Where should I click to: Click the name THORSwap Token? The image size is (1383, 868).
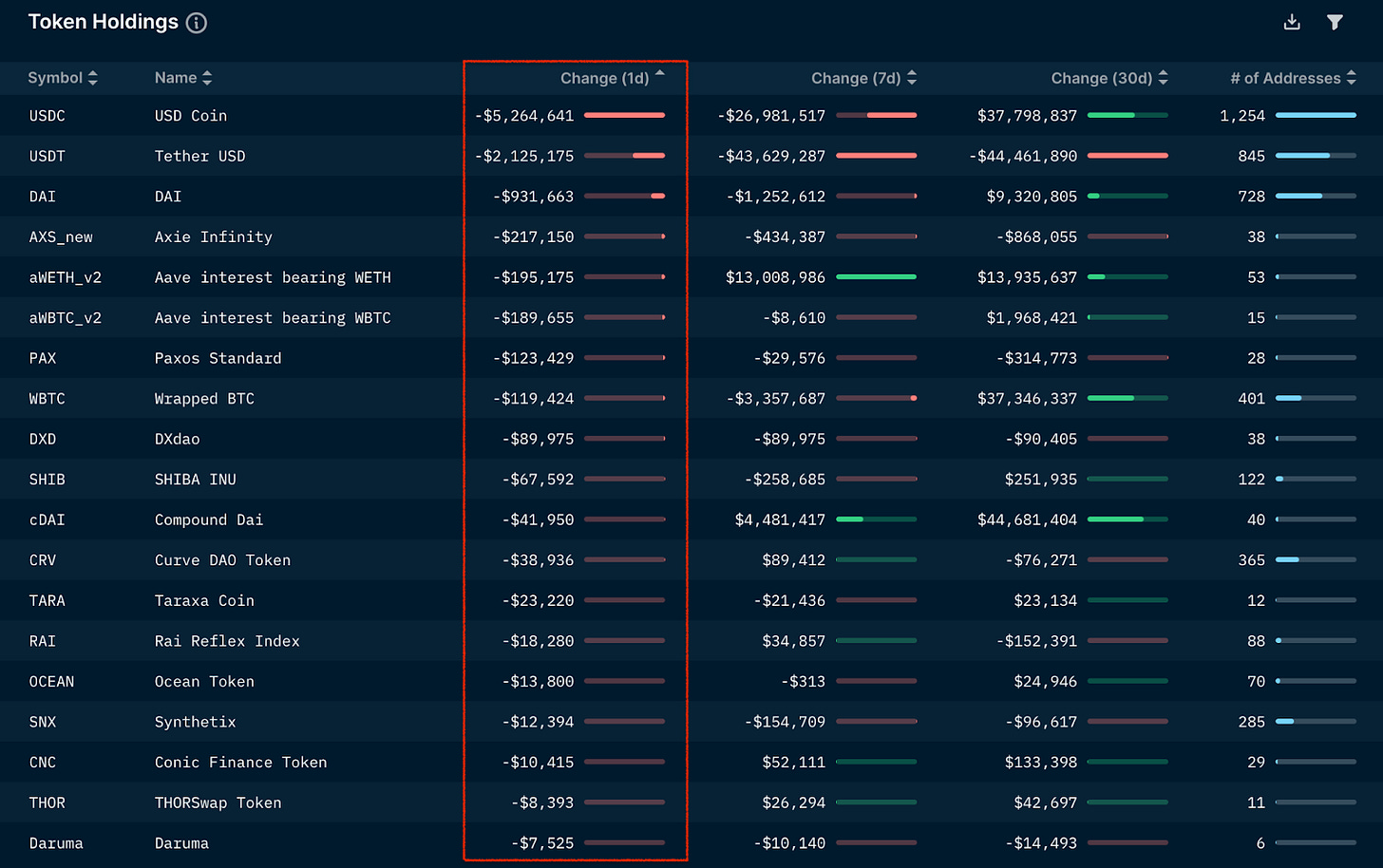tap(218, 803)
